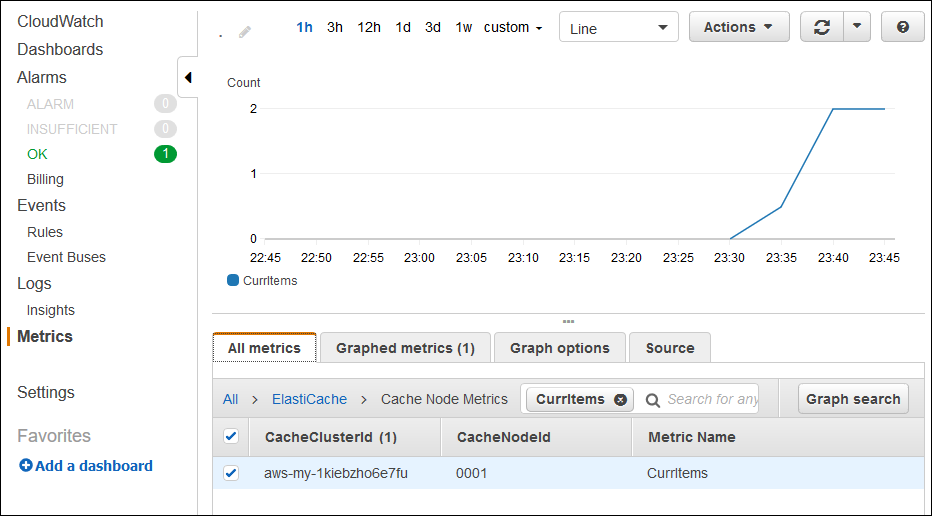
Task: Toggle the select-all header checkbox
Action: [231, 436]
